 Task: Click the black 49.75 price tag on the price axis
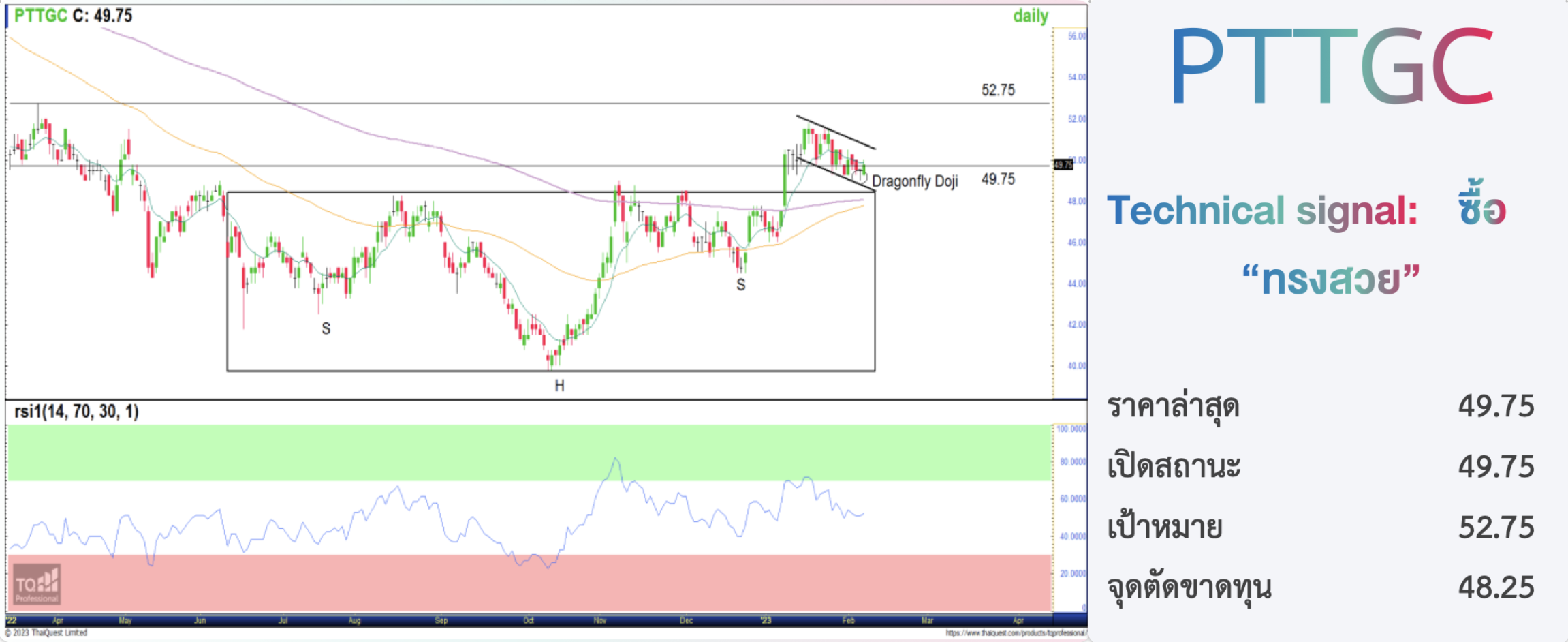pos(1063,165)
